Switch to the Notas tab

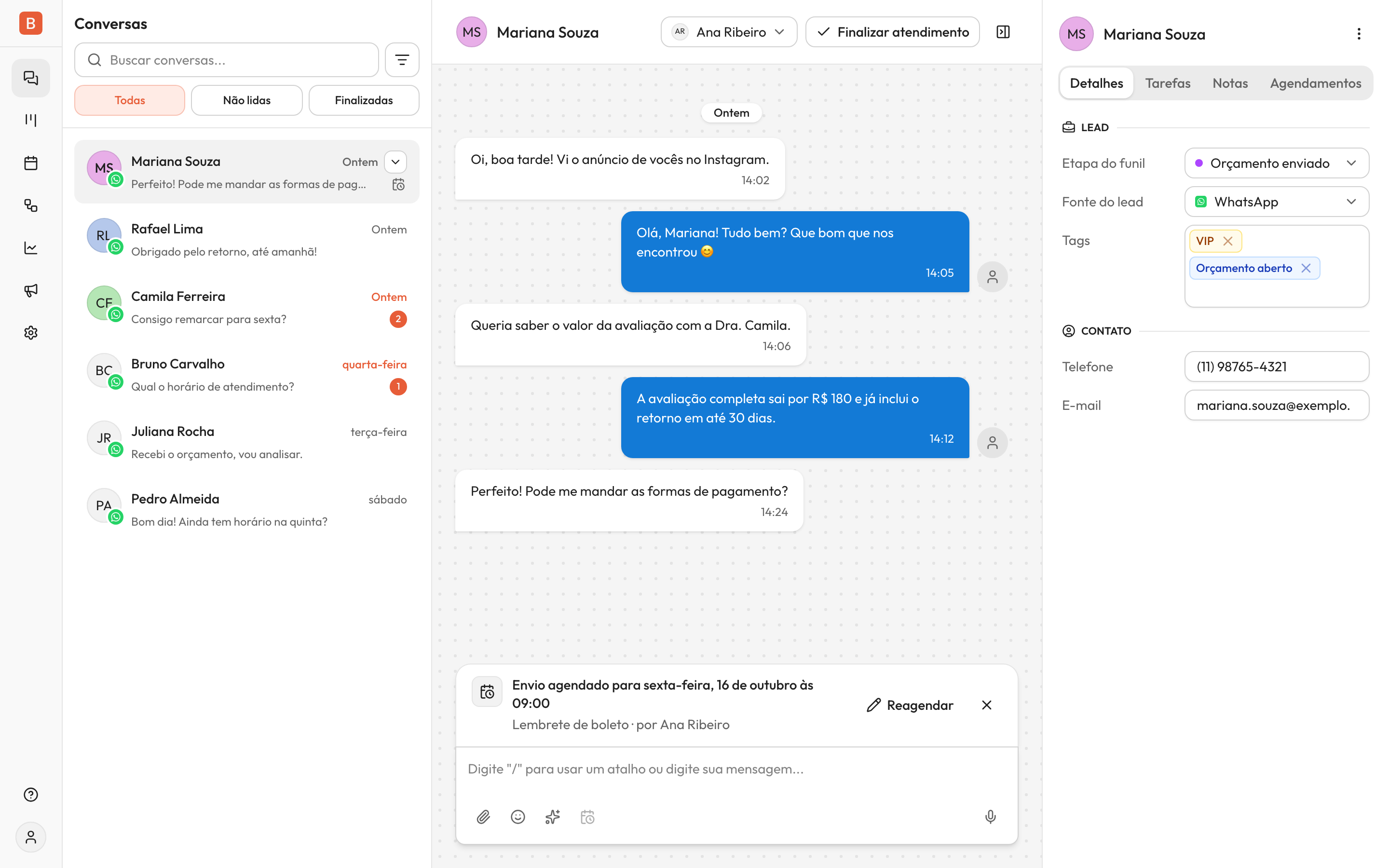1230,83
